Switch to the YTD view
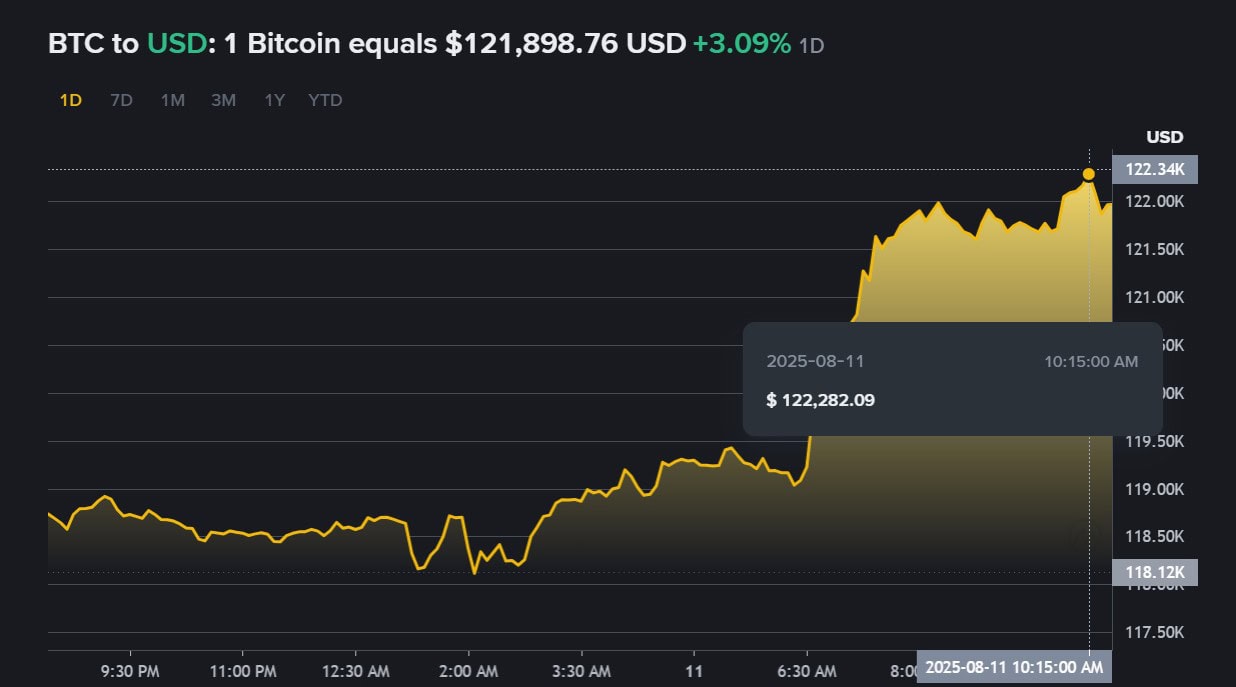1236x687 pixels. [x=324, y=100]
